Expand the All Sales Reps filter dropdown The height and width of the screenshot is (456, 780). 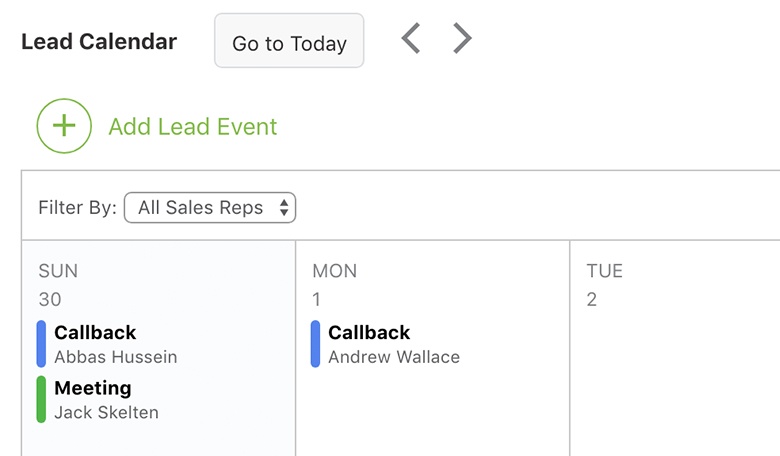(x=210, y=208)
